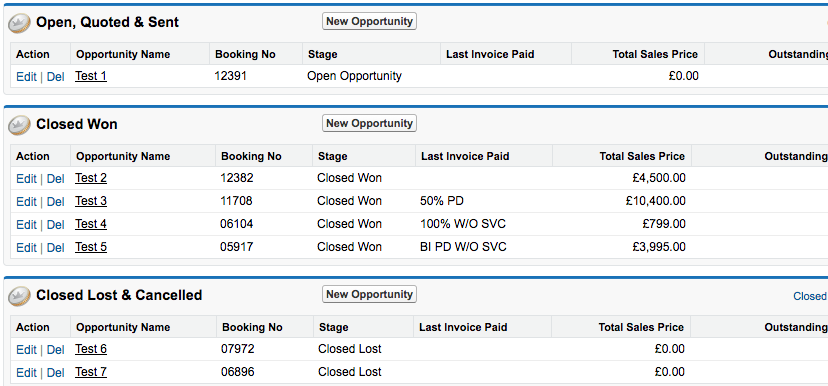Screen dimensions: 828x386
Task: Open the Test 7 opportunity
Action: tap(91, 372)
